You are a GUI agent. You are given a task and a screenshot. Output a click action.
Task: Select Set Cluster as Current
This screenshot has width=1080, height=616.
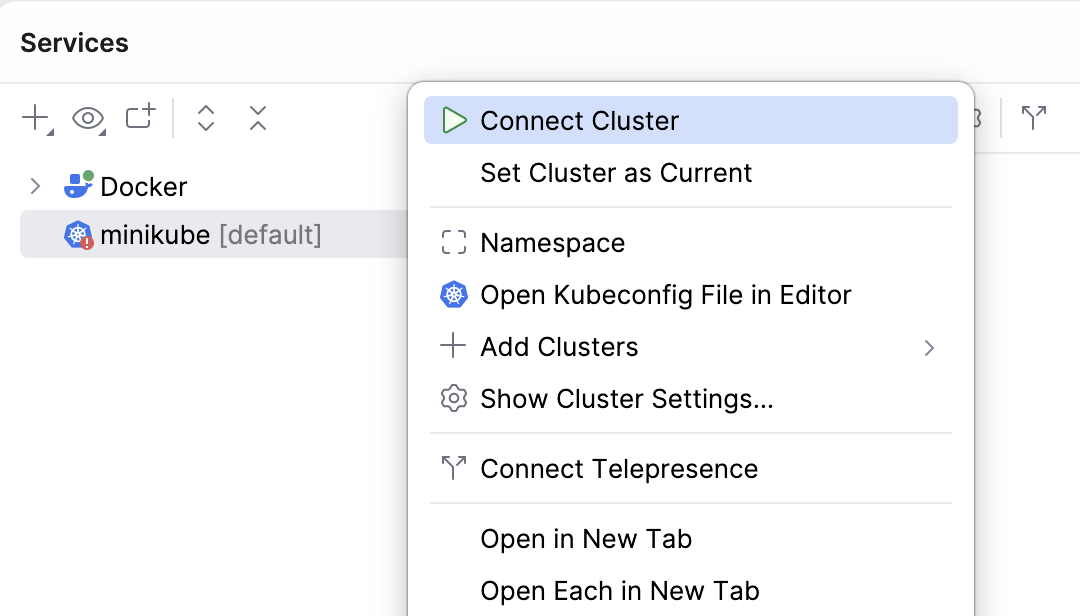pyautogui.click(x=616, y=172)
